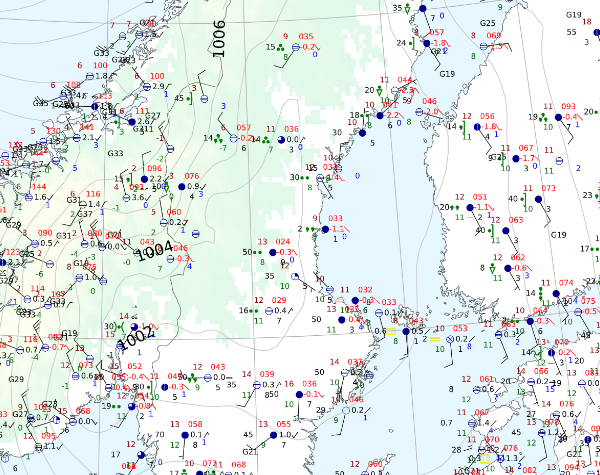Click the pressure tendency value -2.0
The height and width of the screenshot is (475, 600).
point(431,111)
